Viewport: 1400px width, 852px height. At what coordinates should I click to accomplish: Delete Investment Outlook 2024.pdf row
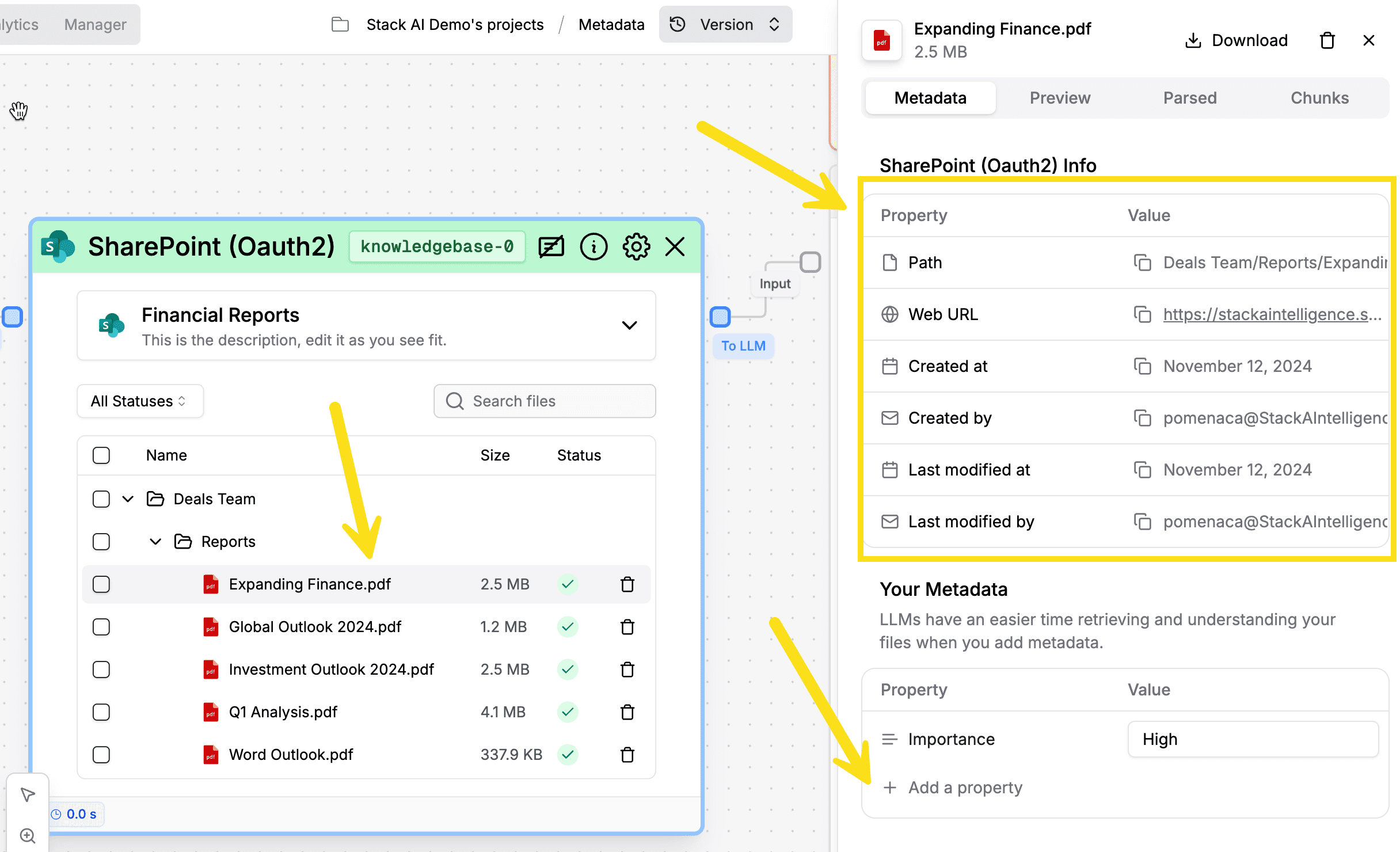(x=627, y=670)
